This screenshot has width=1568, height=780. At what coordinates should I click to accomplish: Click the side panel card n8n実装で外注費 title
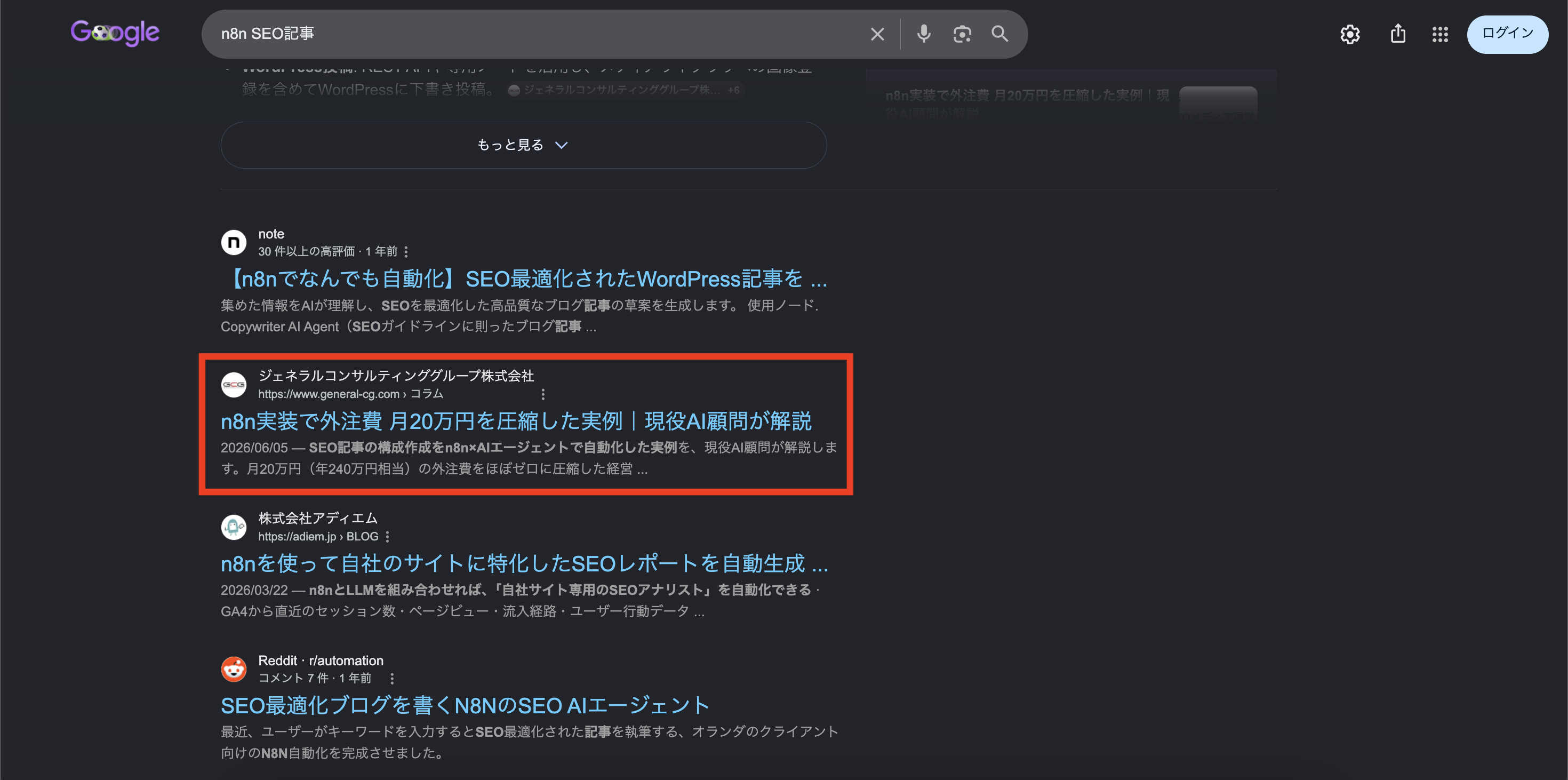tap(1027, 104)
